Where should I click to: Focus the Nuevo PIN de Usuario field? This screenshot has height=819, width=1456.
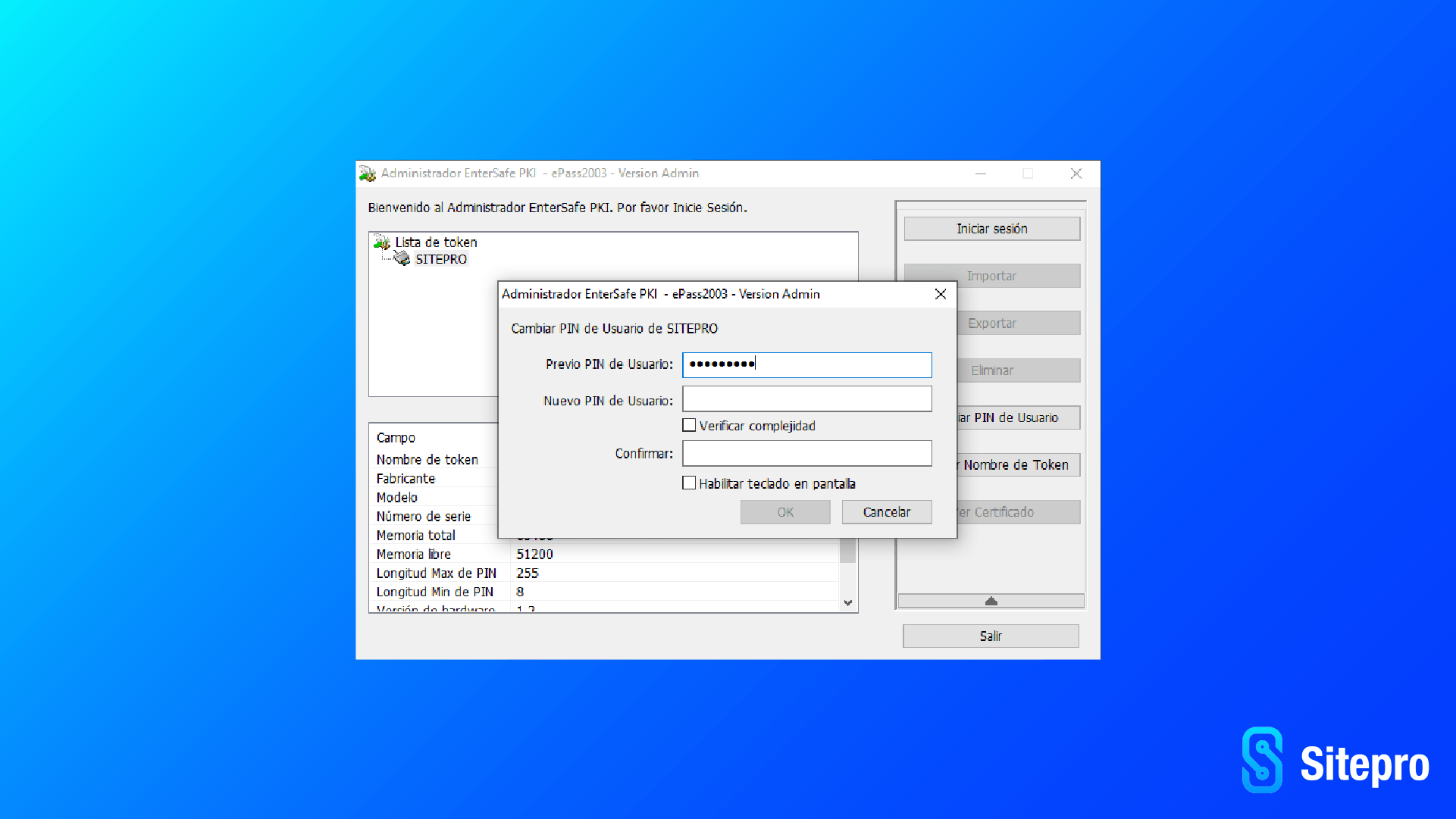(807, 399)
